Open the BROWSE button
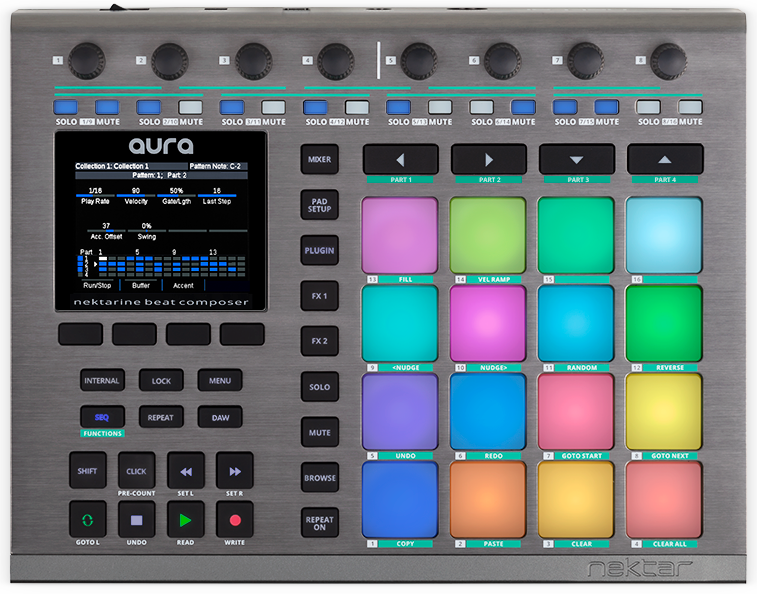Image resolution: width=757 pixels, height=594 pixels. pyautogui.click(x=320, y=478)
